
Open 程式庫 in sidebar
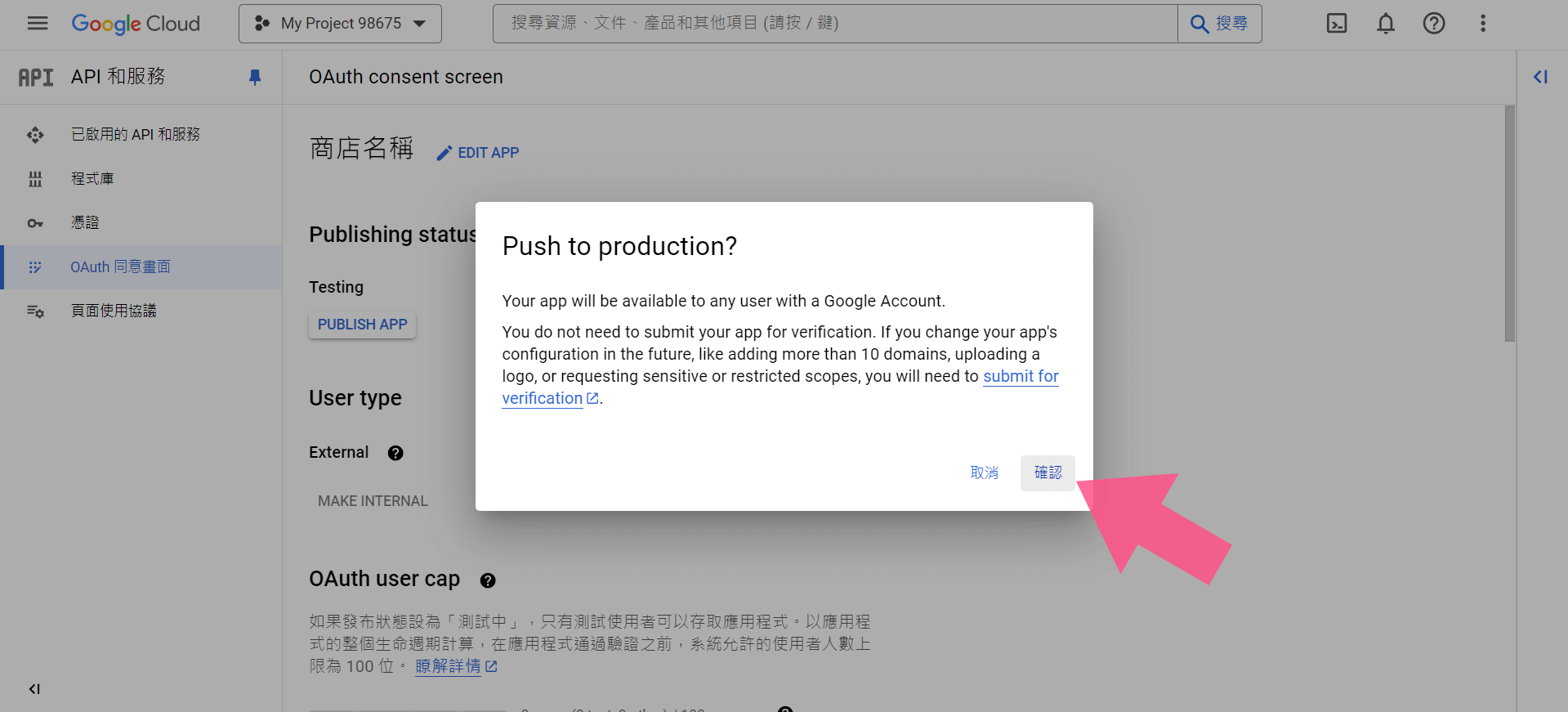tap(141, 178)
